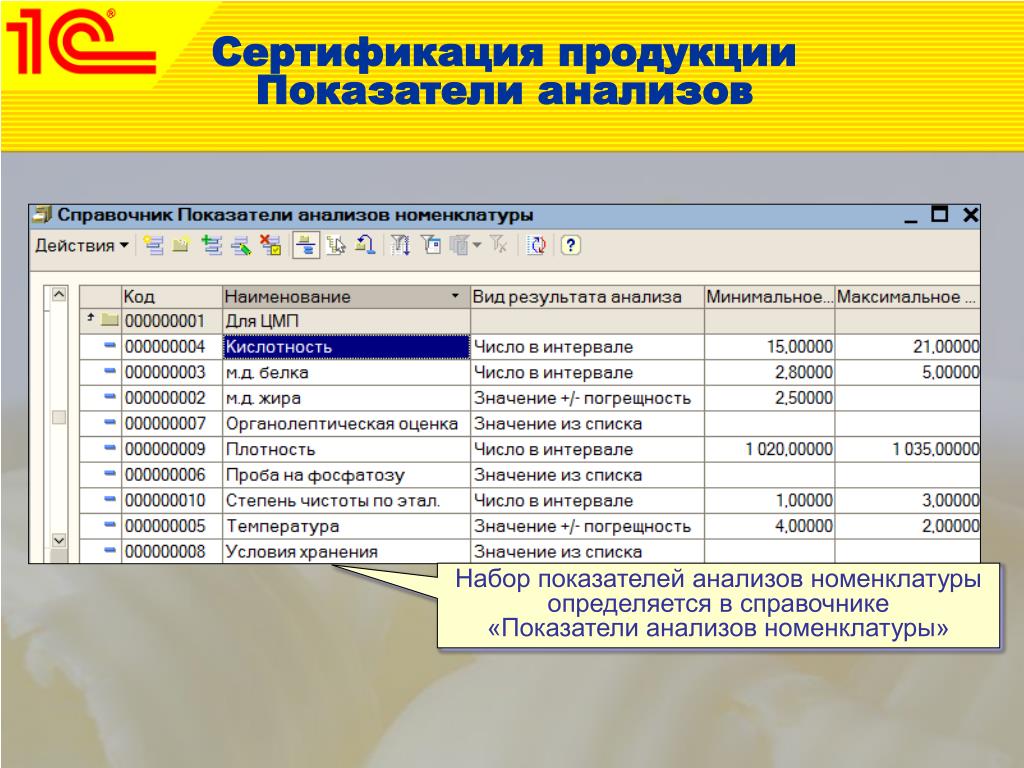Click code 000000004 in the table
Screen dimensions: 1024x768
(x=165, y=347)
